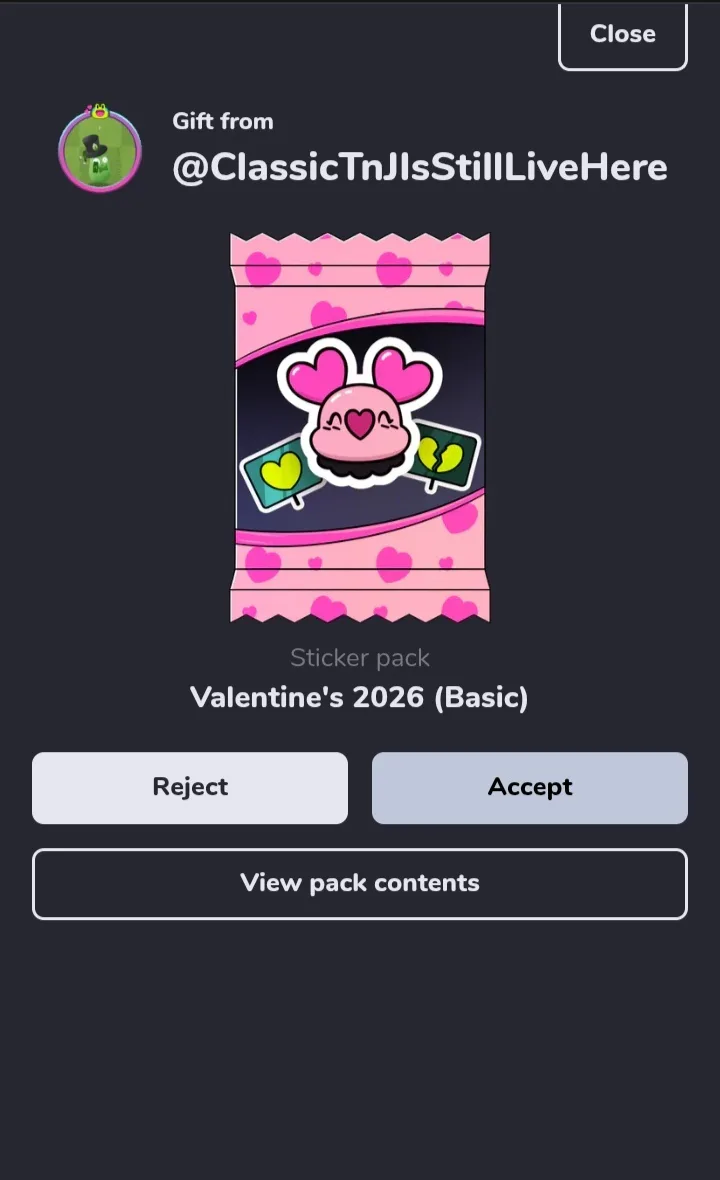
Task: Tap the frog badge atop the avatar
Action: (x=99, y=111)
